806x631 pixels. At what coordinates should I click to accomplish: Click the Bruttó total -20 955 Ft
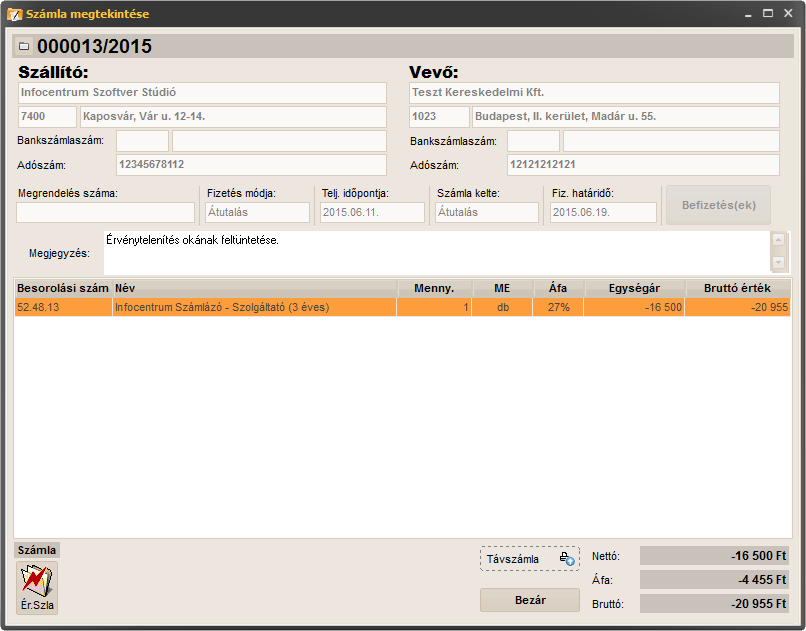pyautogui.click(x=714, y=604)
